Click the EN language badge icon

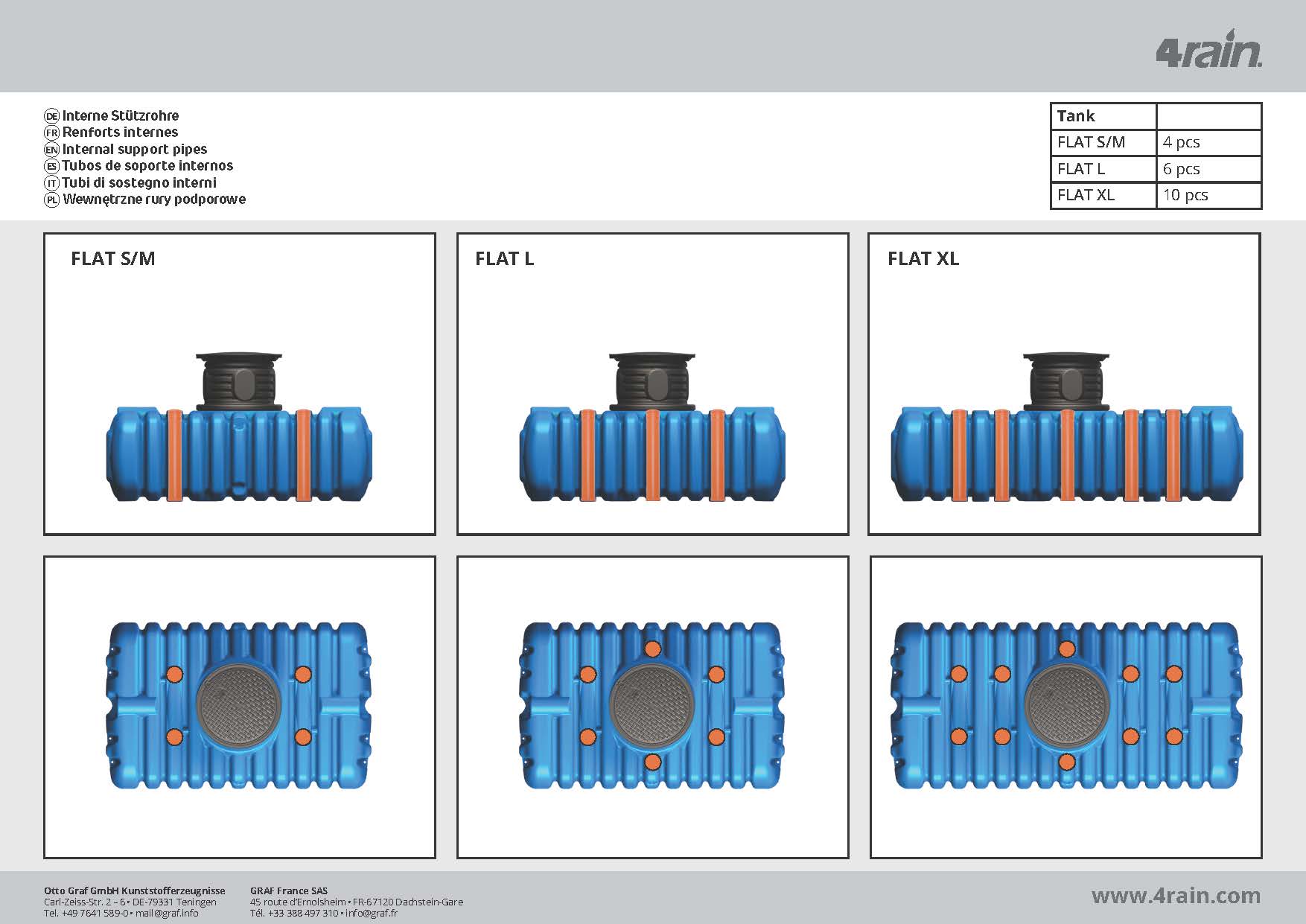[x=51, y=150]
